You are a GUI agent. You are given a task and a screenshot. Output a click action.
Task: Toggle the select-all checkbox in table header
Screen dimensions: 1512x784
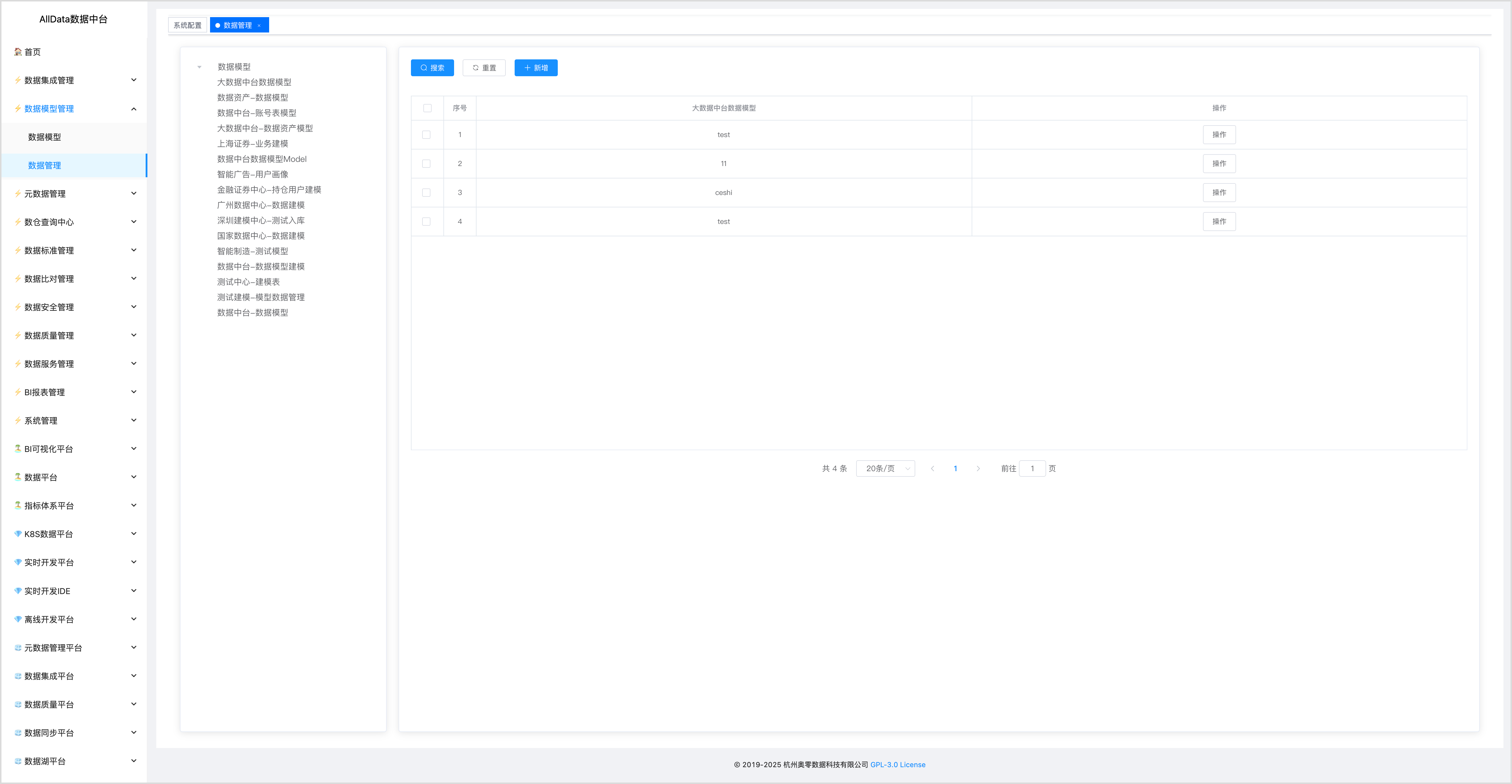[427, 108]
